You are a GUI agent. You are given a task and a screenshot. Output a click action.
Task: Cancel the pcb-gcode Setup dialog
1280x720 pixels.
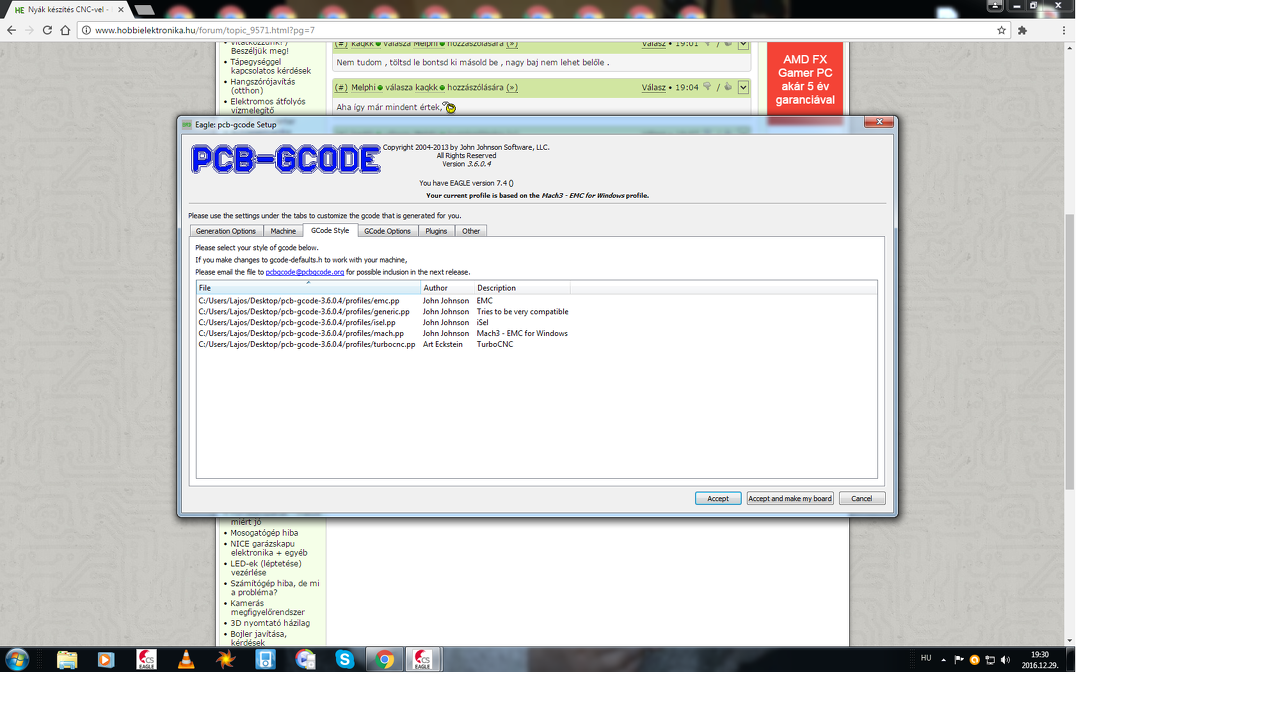pyautogui.click(x=862, y=498)
